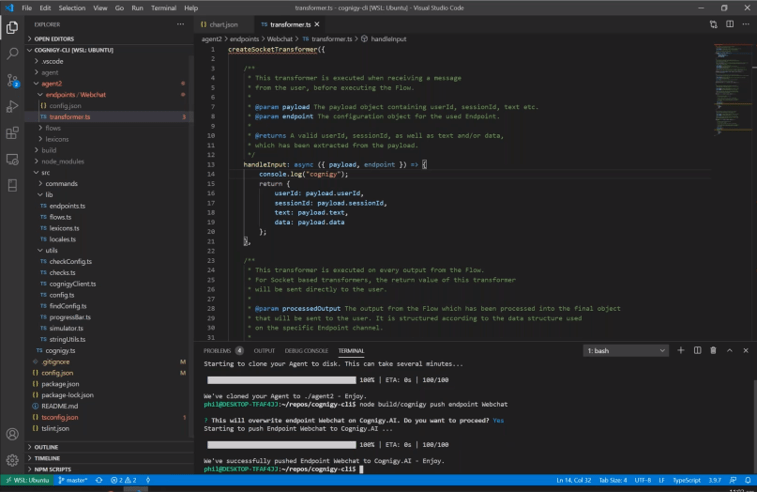Switch to the chart.json editor tab
Image resolution: width=757 pixels, height=492 pixels.
222,24
